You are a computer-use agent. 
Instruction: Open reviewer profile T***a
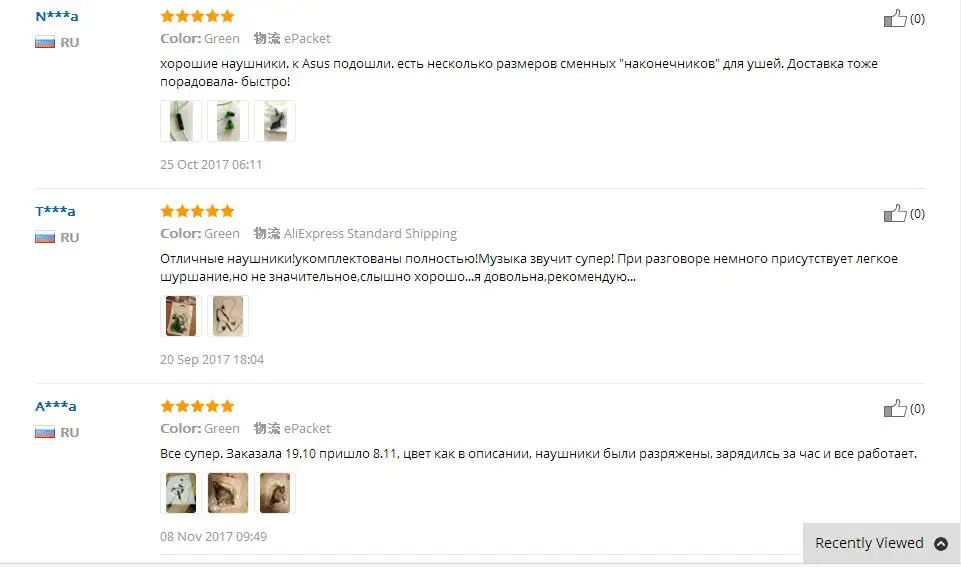(55, 211)
